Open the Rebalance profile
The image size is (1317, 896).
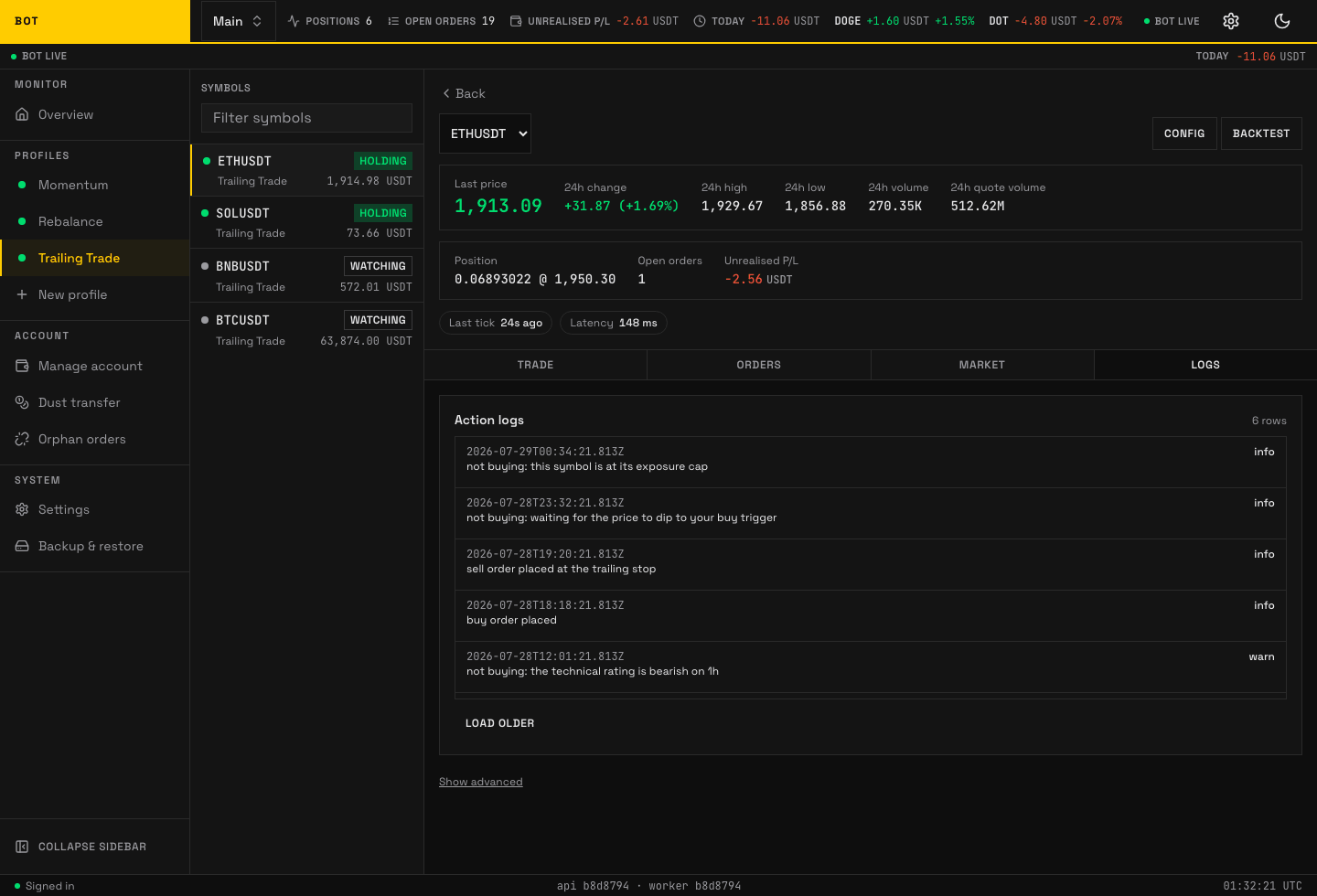95,221
